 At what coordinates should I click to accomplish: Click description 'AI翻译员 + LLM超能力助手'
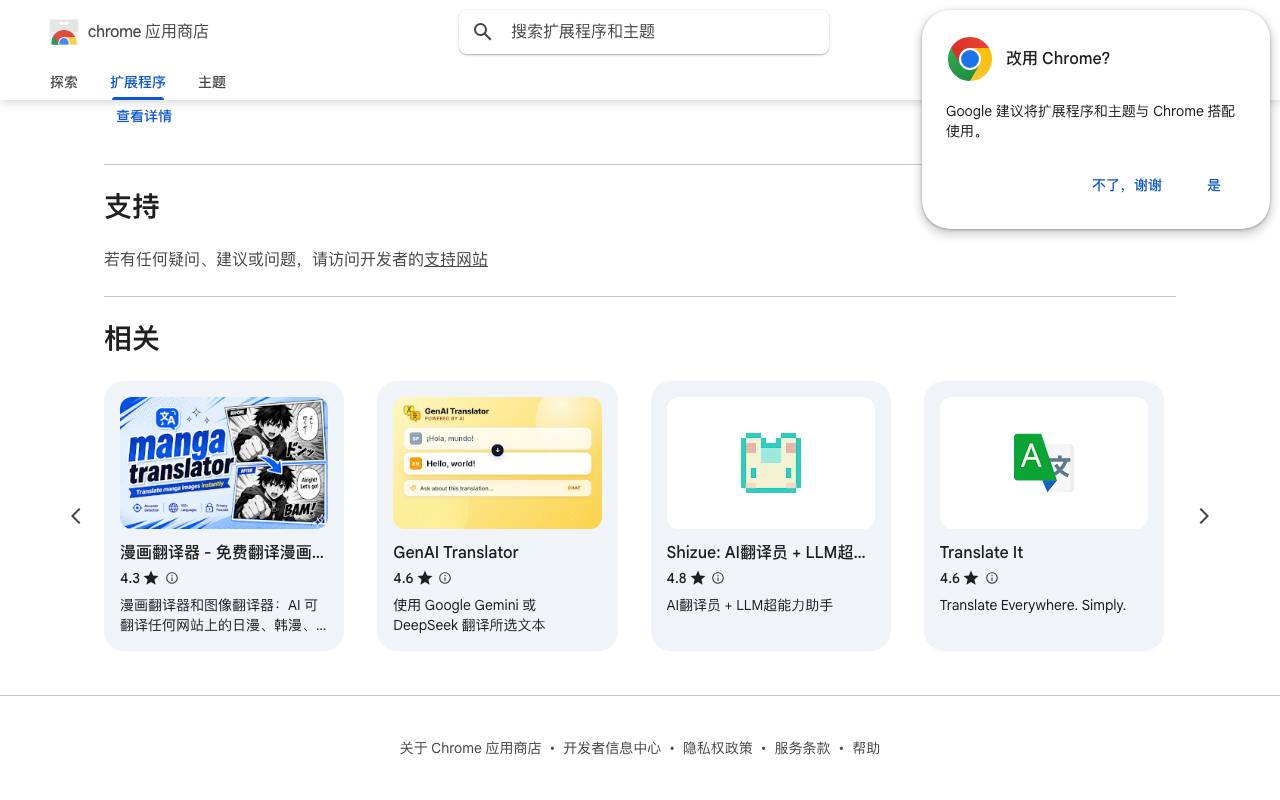750,605
